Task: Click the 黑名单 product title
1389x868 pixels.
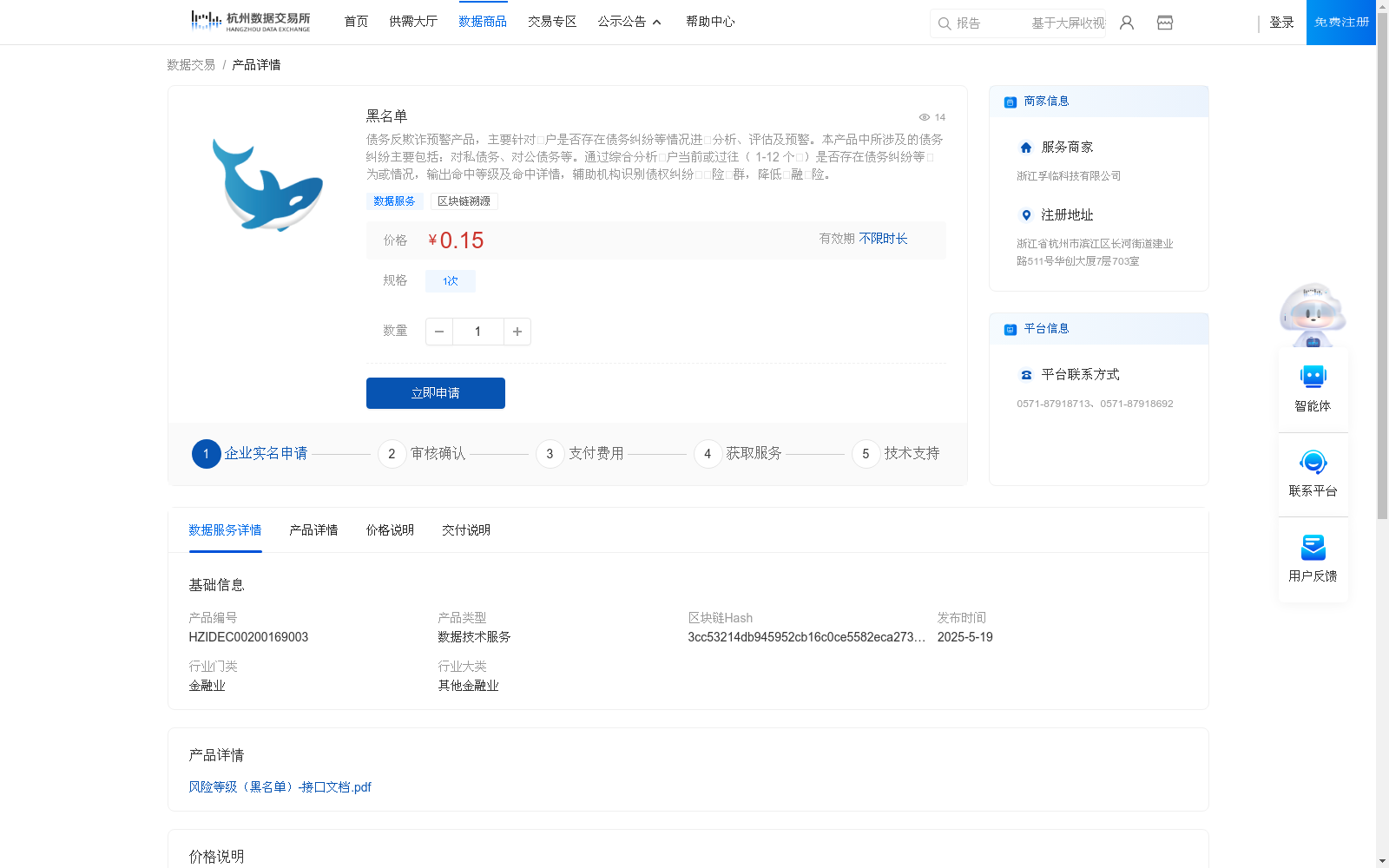Action: coord(386,116)
